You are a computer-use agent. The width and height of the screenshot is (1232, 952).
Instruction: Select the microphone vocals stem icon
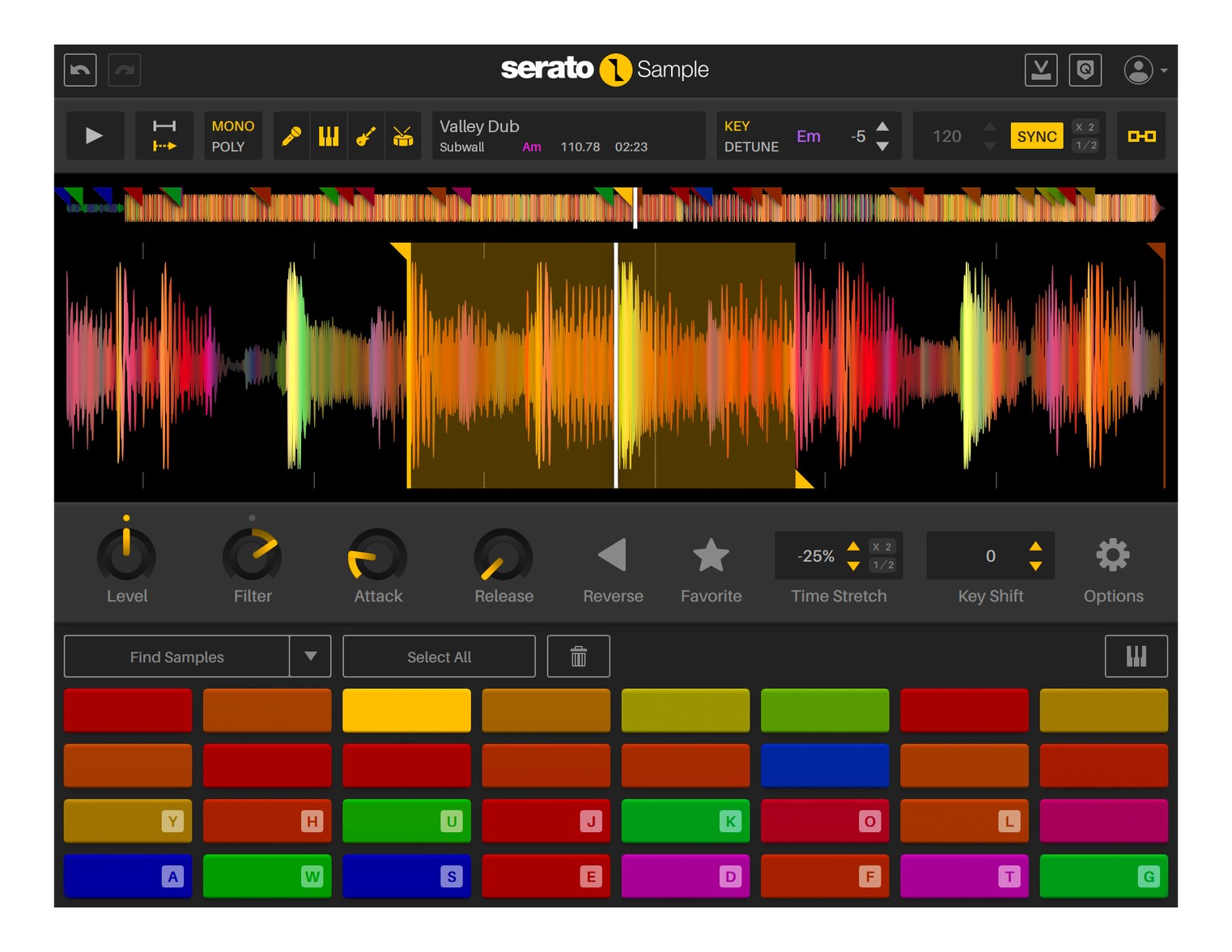tap(291, 136)
